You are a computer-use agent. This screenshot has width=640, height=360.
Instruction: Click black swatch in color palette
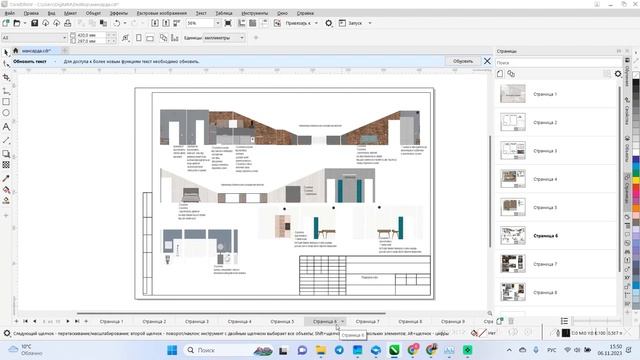[x=636, y=83]
